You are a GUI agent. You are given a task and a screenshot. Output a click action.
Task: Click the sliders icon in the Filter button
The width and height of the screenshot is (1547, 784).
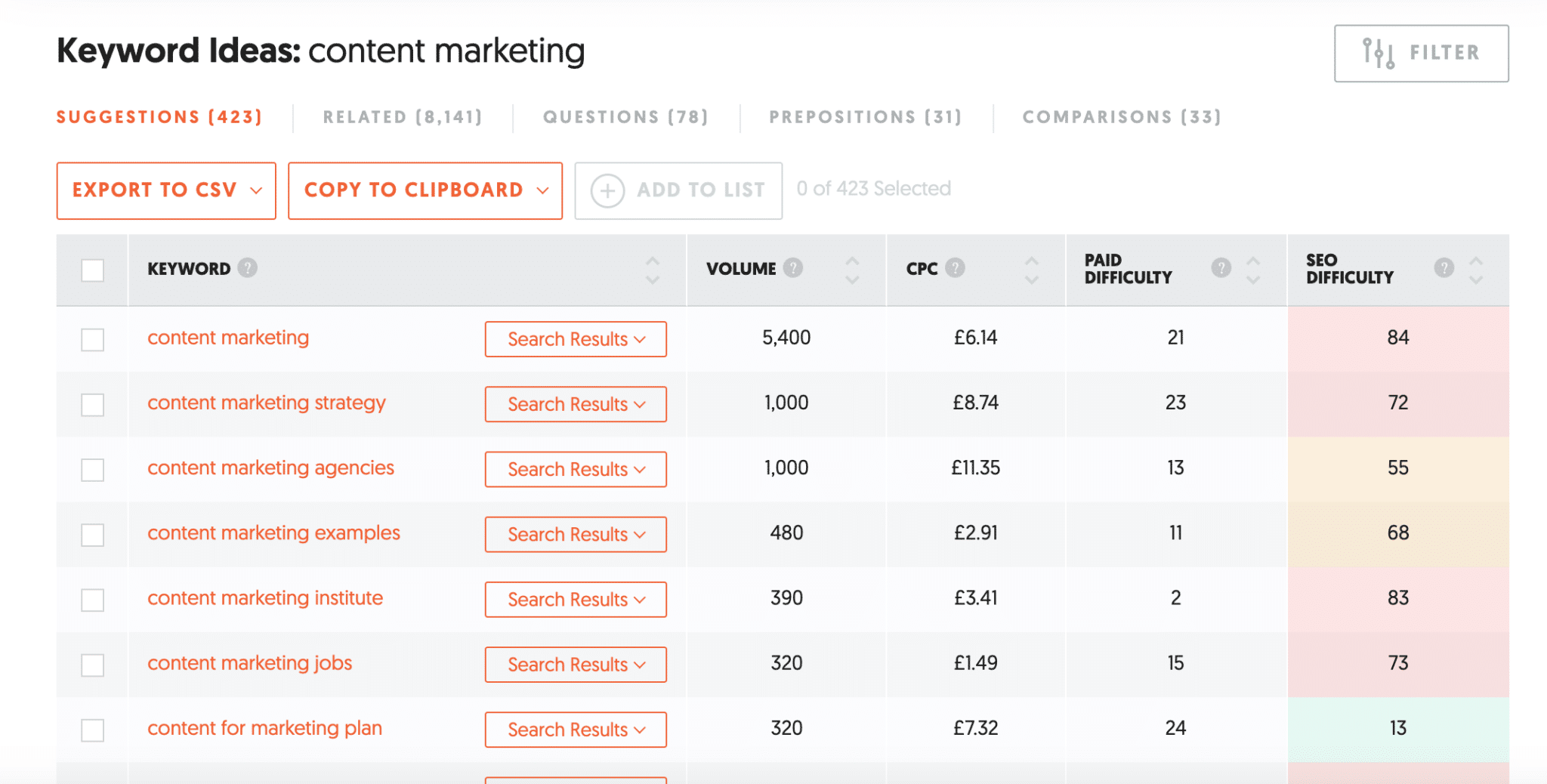[x=1379, y=53]
